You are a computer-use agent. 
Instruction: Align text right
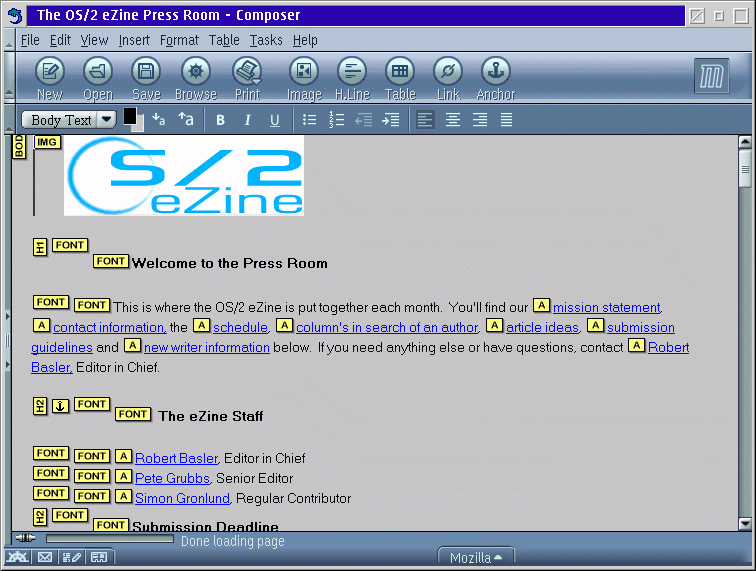pos(479,120)
